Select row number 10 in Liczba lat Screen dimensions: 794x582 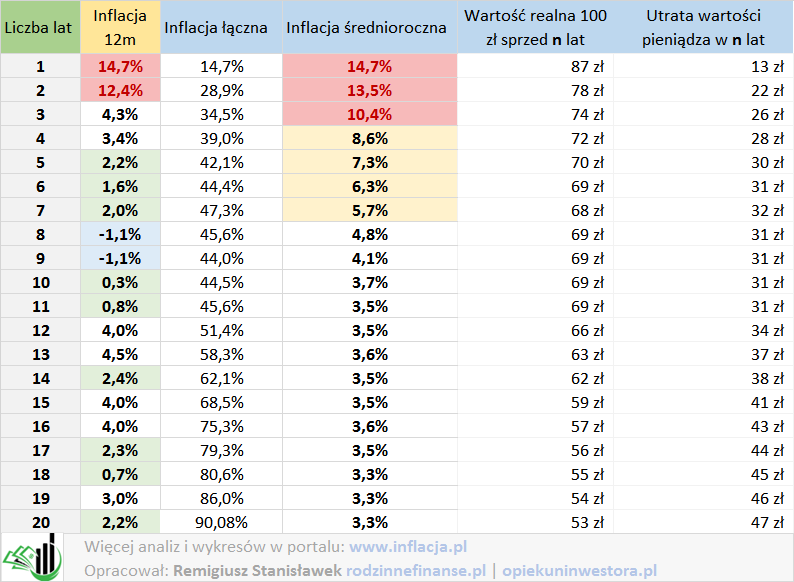[40, 282]
